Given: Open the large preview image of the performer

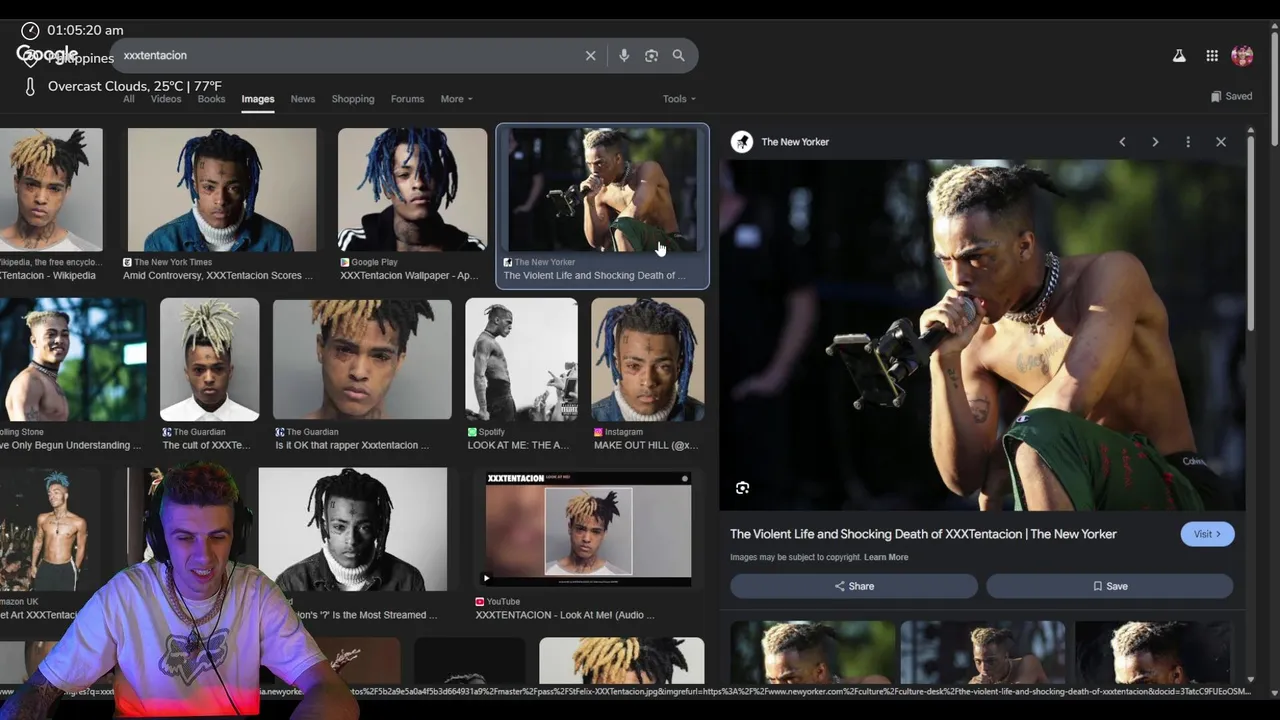Looking at the screenshot, I should pos(983,336).
